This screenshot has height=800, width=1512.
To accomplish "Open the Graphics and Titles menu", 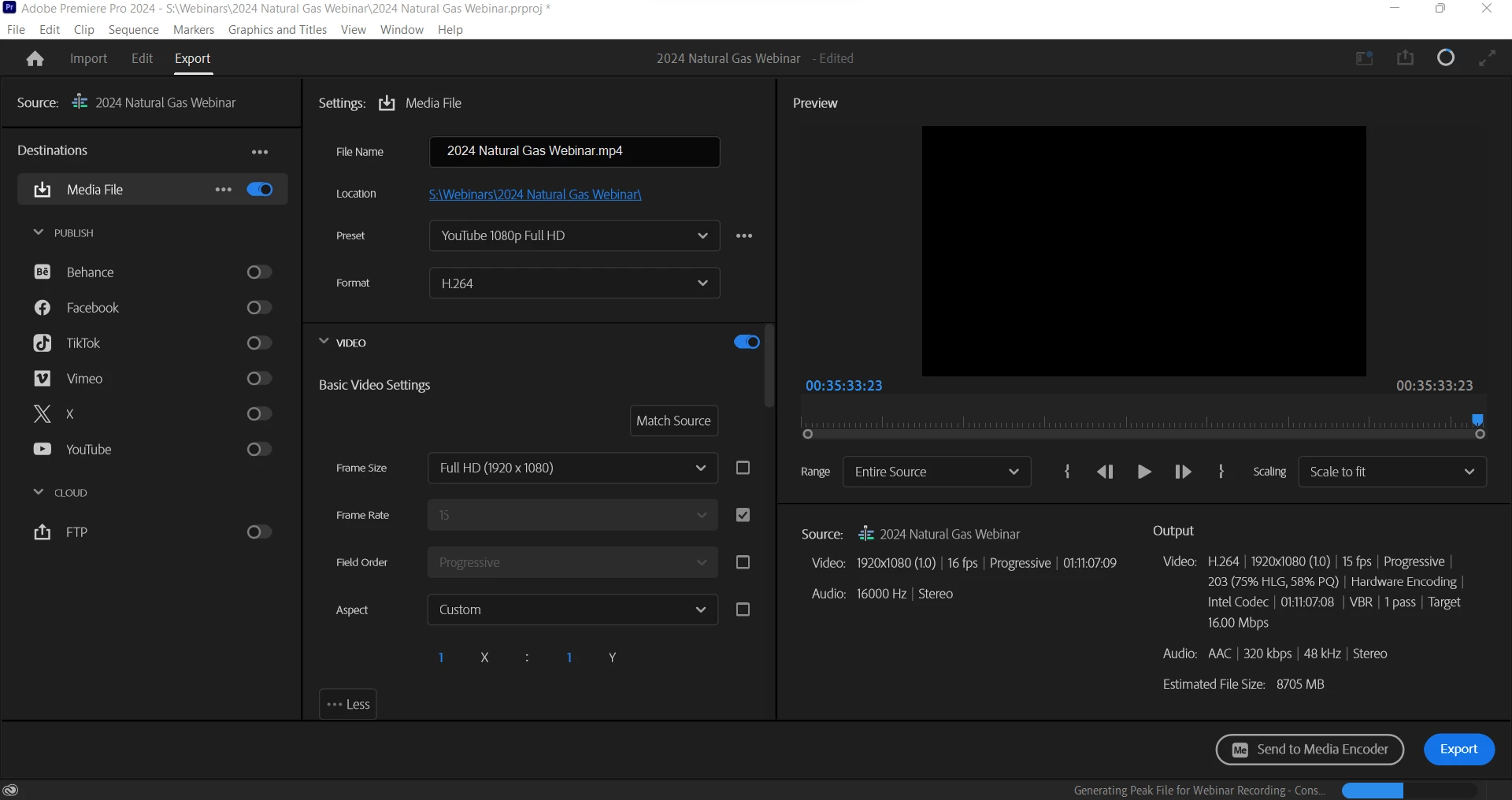I will [277, 30].
